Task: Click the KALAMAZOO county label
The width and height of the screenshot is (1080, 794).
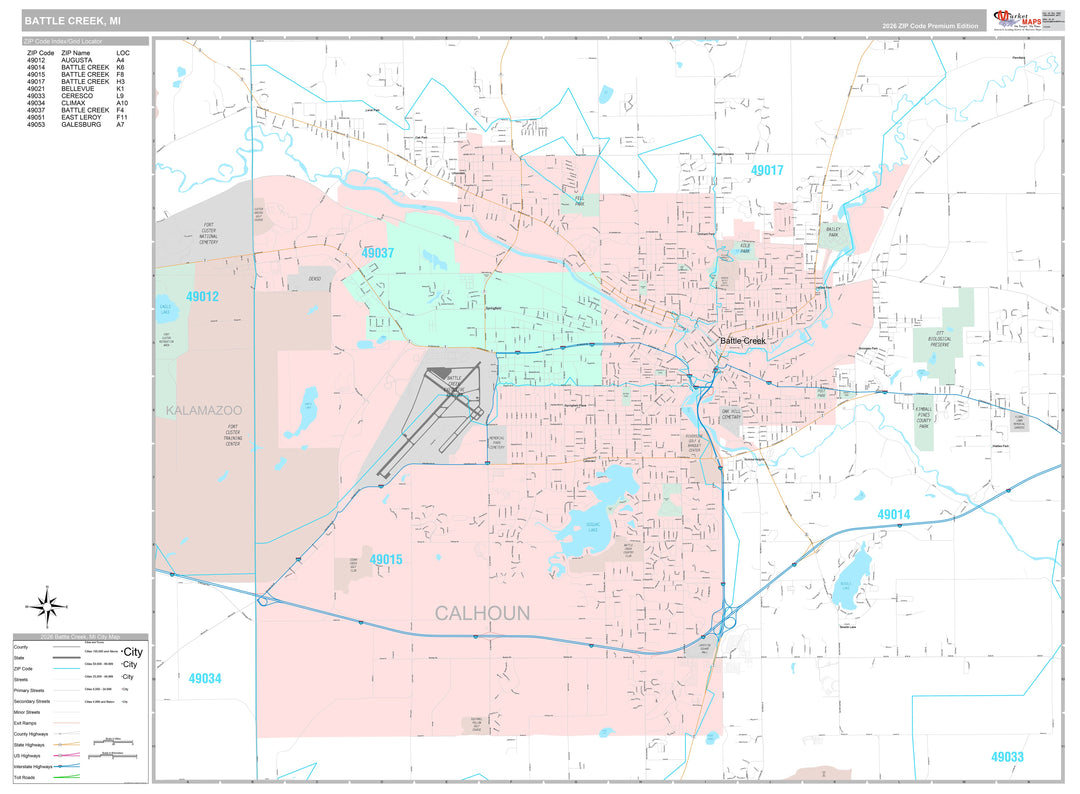Action: pos(204,410)
